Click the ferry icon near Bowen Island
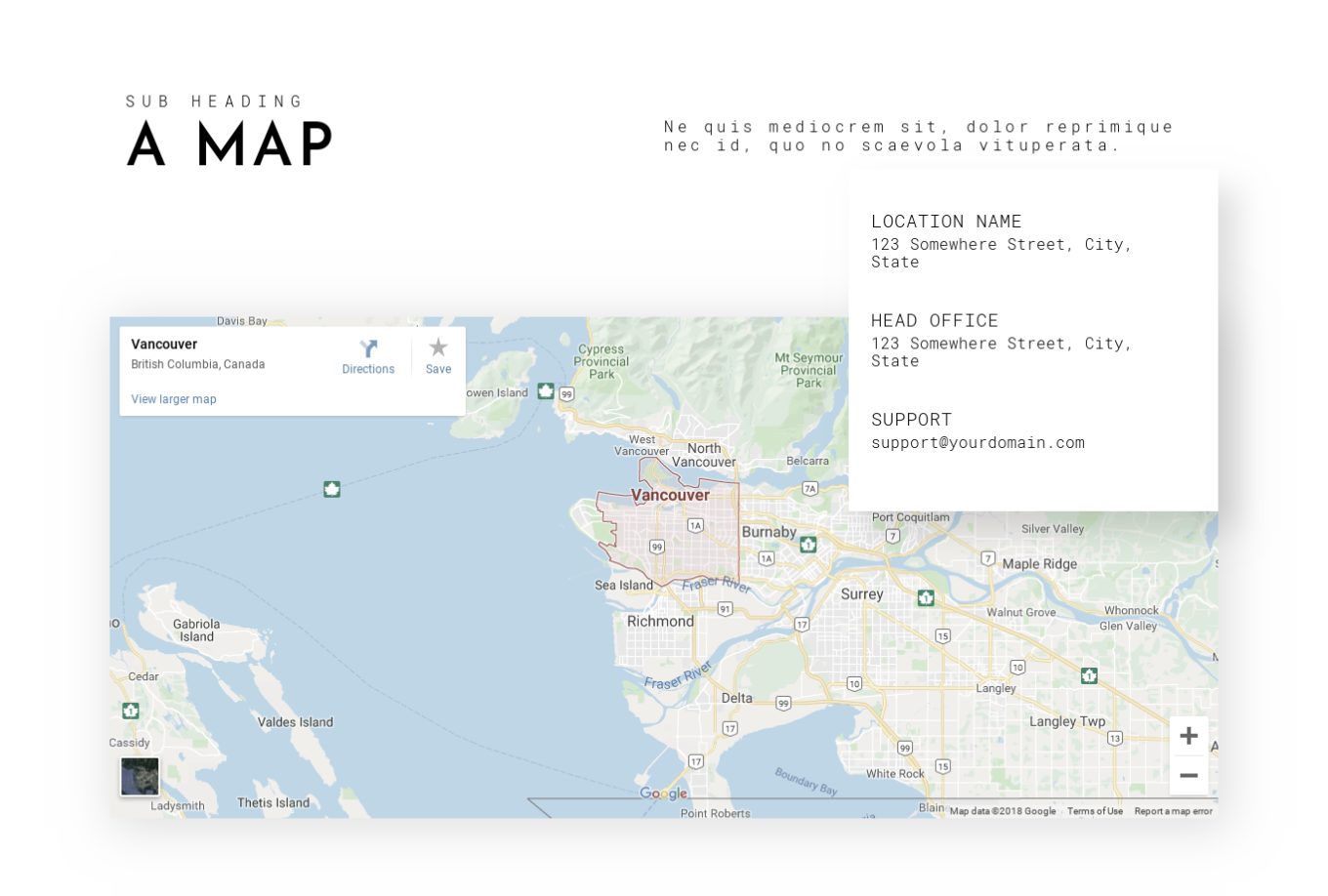 point(546,391)
